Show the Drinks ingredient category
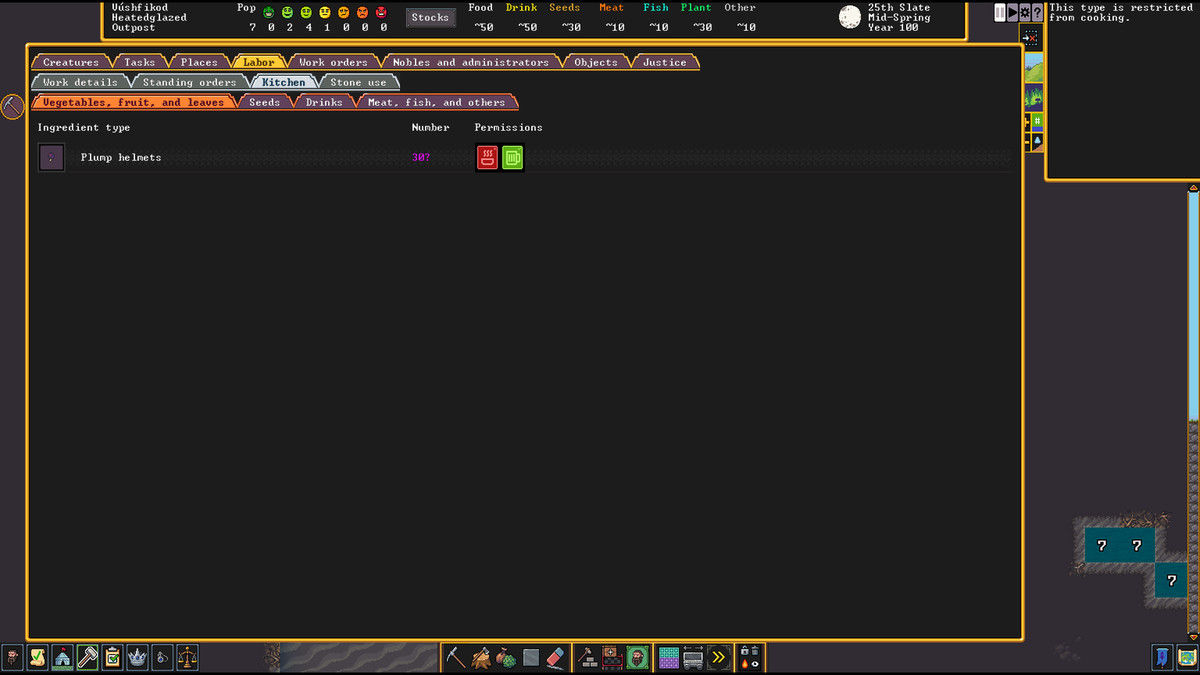 click(x=324, y=102)
